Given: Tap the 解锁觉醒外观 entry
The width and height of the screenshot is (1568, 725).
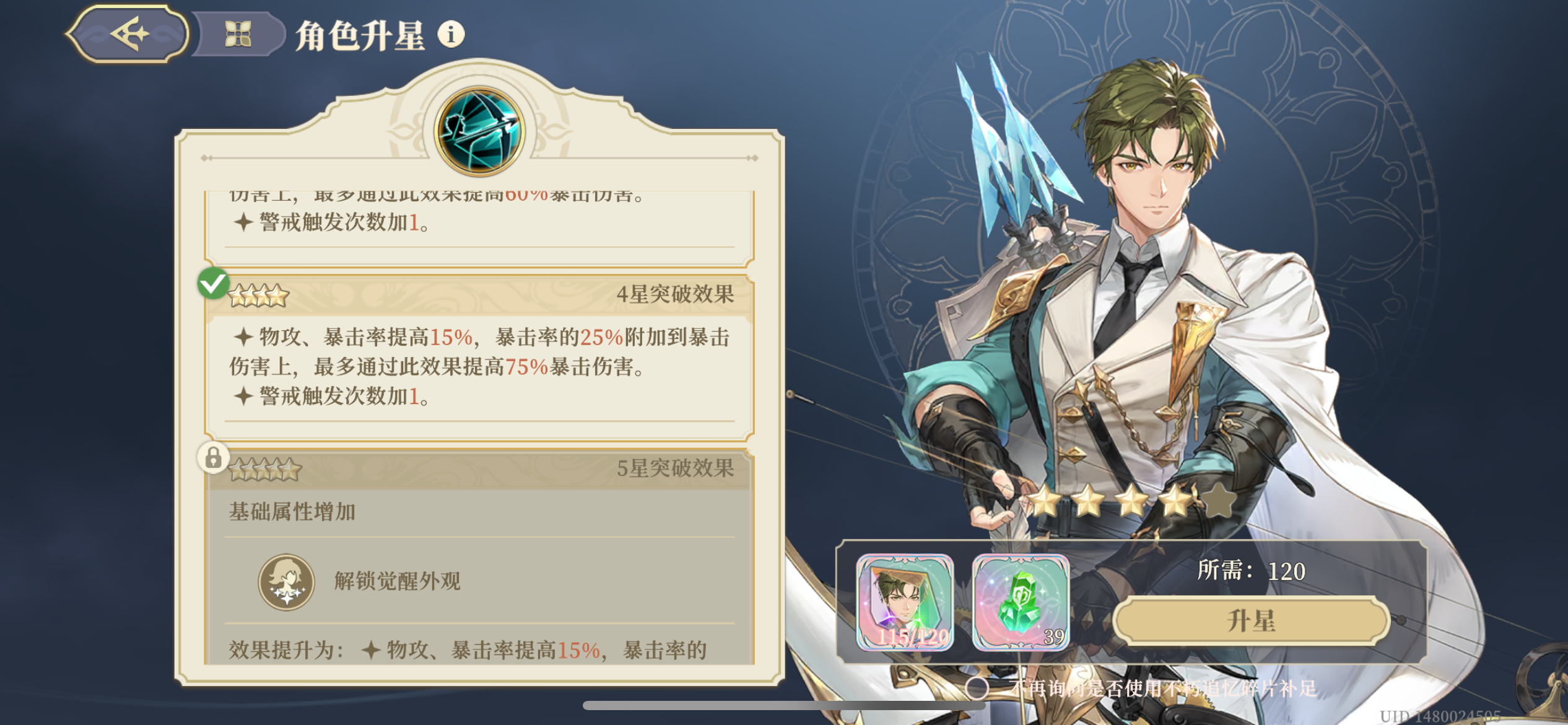Looking at the screenshot, I should pos(397,581).
